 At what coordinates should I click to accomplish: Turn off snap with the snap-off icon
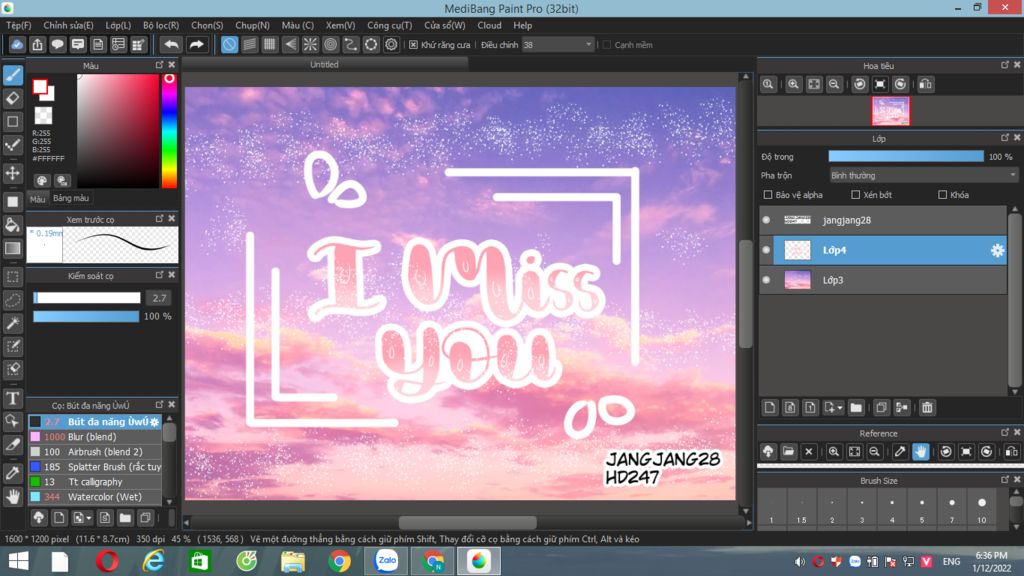[229, 44]
